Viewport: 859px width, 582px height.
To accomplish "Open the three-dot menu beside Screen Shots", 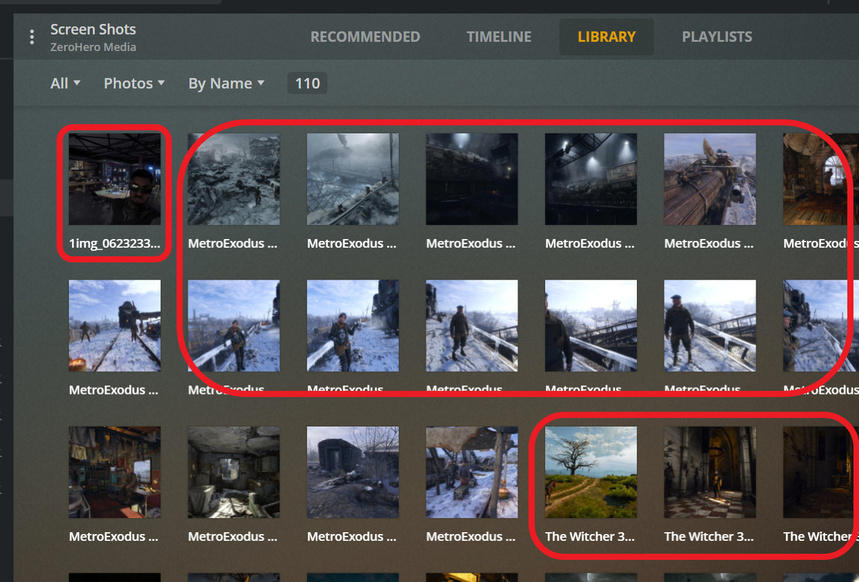I will point(32,37).
